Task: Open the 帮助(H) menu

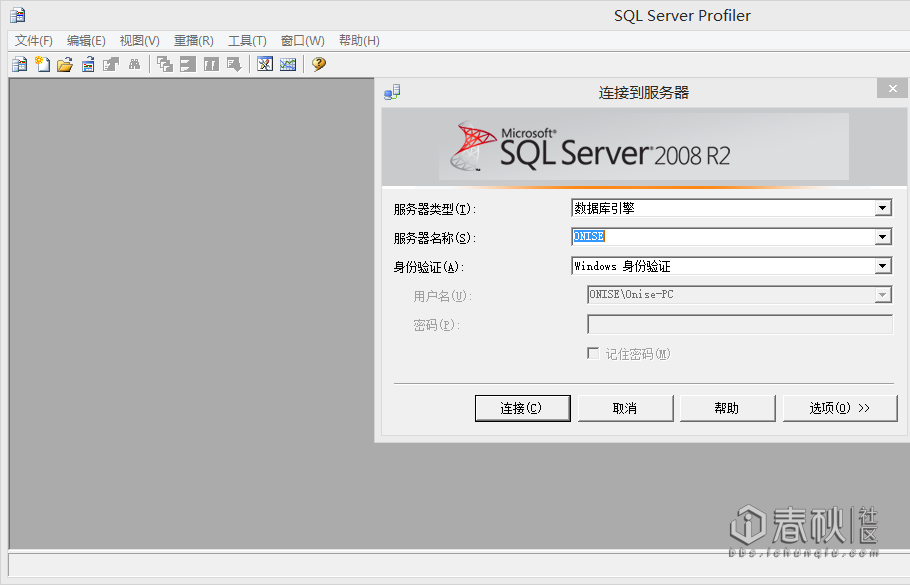Action: [359, 41]
